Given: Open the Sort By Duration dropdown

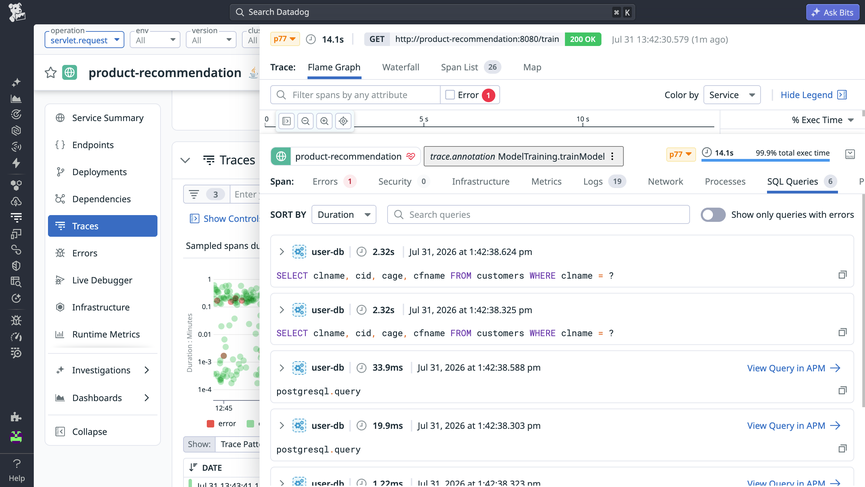Looking at the screenshot, I should [x=344, y=215].
